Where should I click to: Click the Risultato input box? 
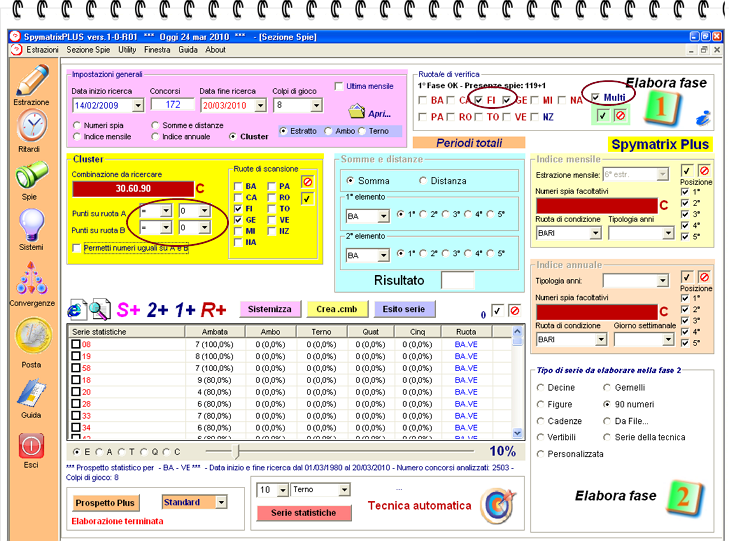(x=458, y=280)
